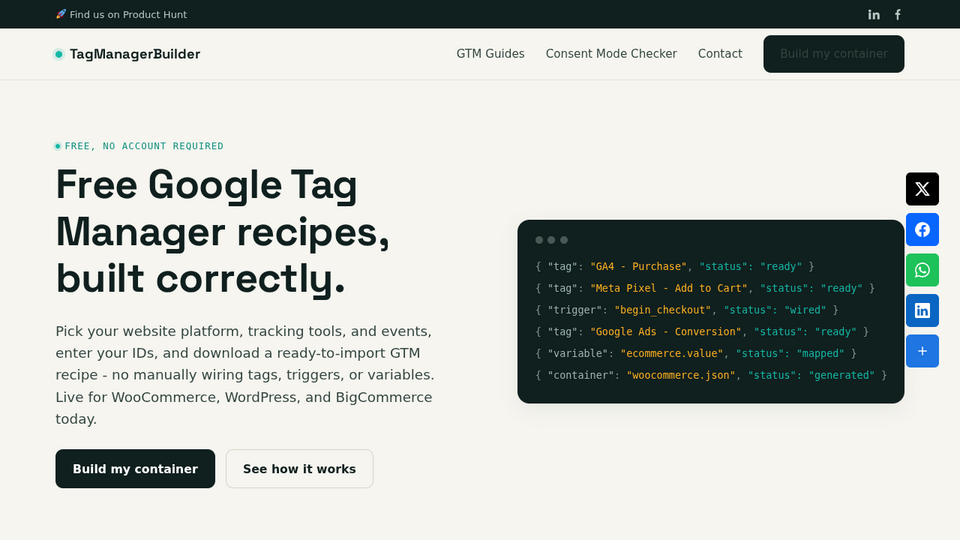Open Consent Mode Checker menu item
960x540 pixels.
pyautogui.click(x=611, y=54)
